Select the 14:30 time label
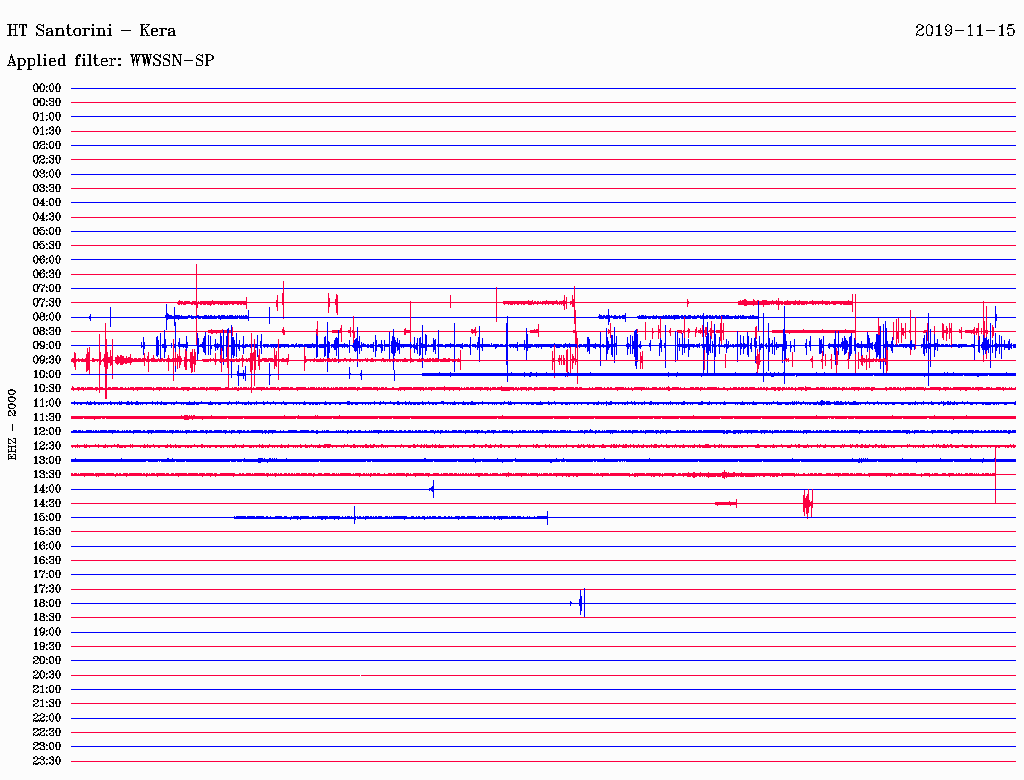Screen dimensions: 1024x780 pyautogui.click(x=46, y=503)
